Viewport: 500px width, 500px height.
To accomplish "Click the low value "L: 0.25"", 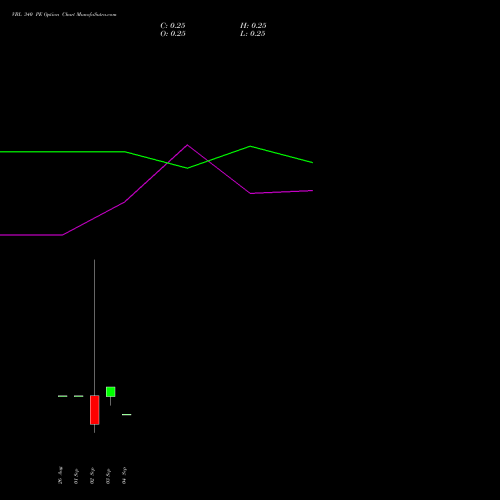I will 253,34.
